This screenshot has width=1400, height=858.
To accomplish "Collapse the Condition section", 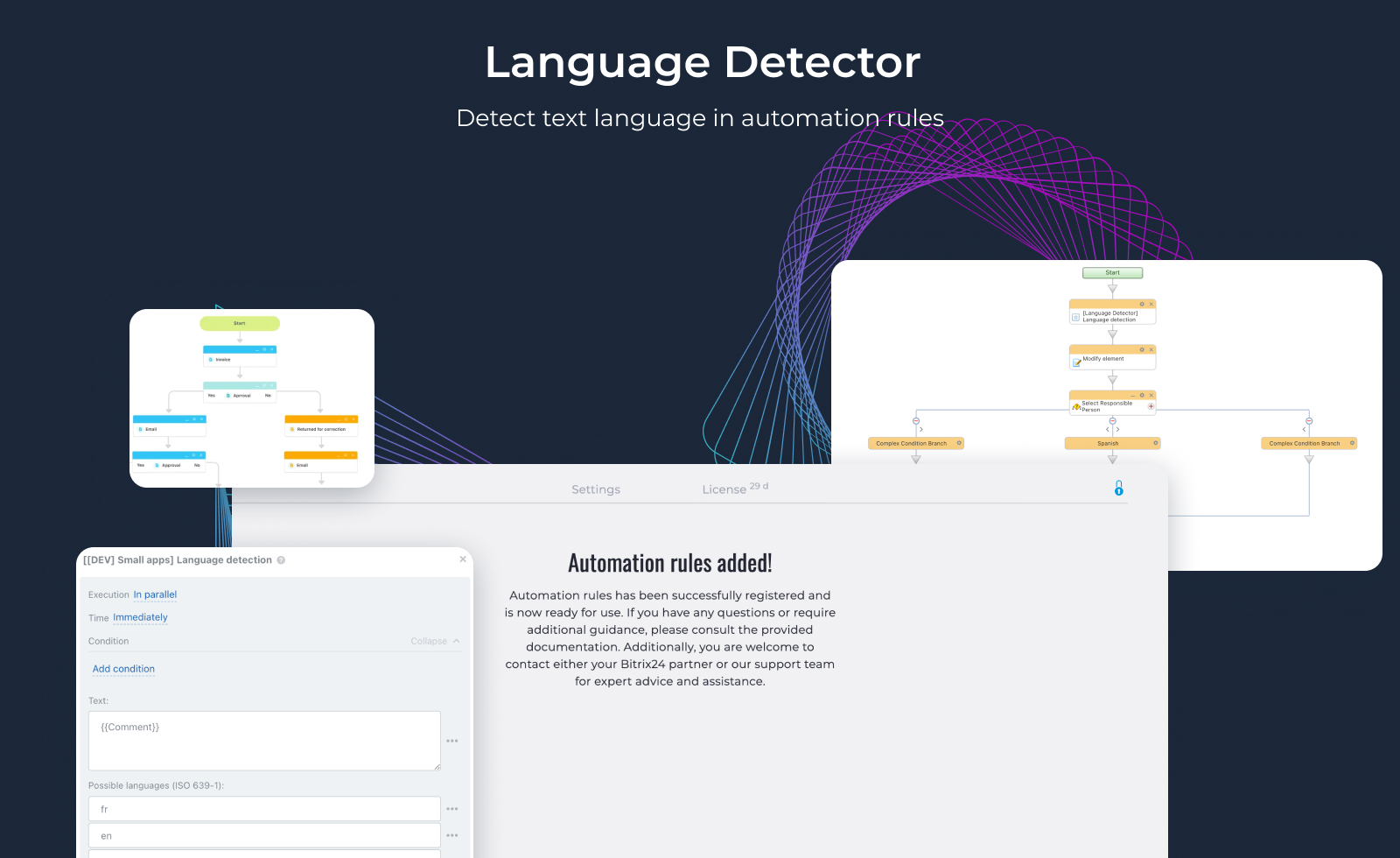I will click(435, 642).
